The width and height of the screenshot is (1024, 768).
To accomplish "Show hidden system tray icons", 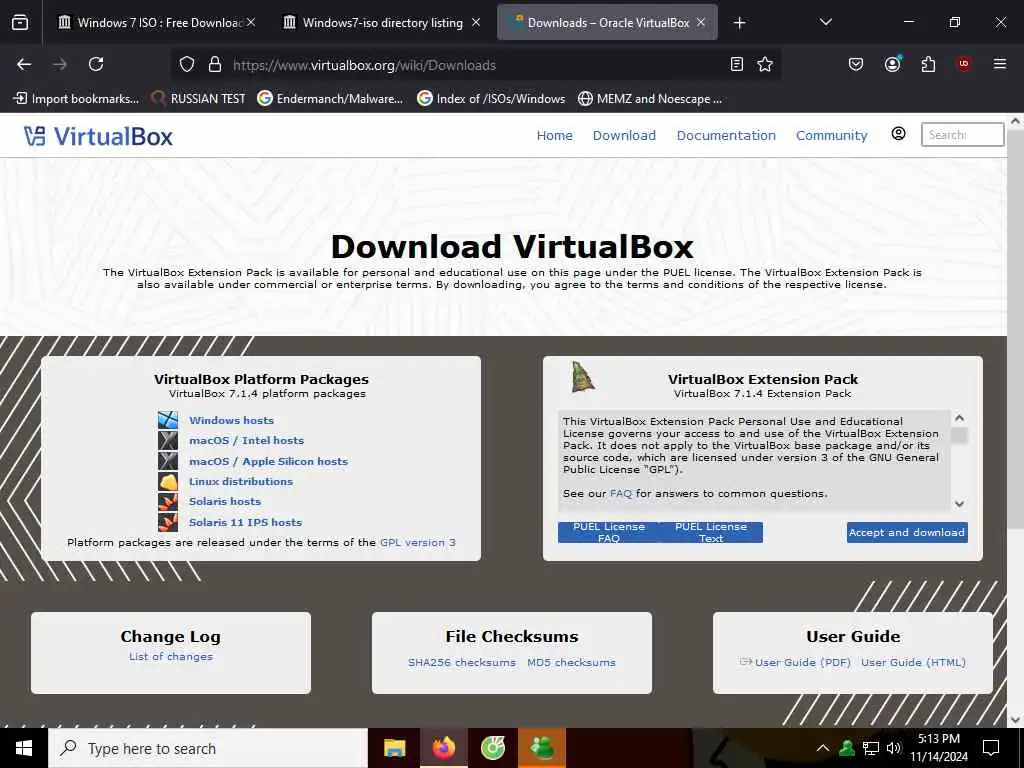I will tap(823, 748).
